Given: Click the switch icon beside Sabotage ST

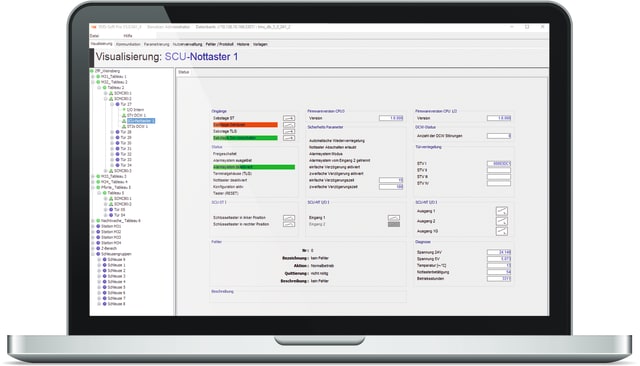Looking at the screenshot, I should (x=289, y=118).
